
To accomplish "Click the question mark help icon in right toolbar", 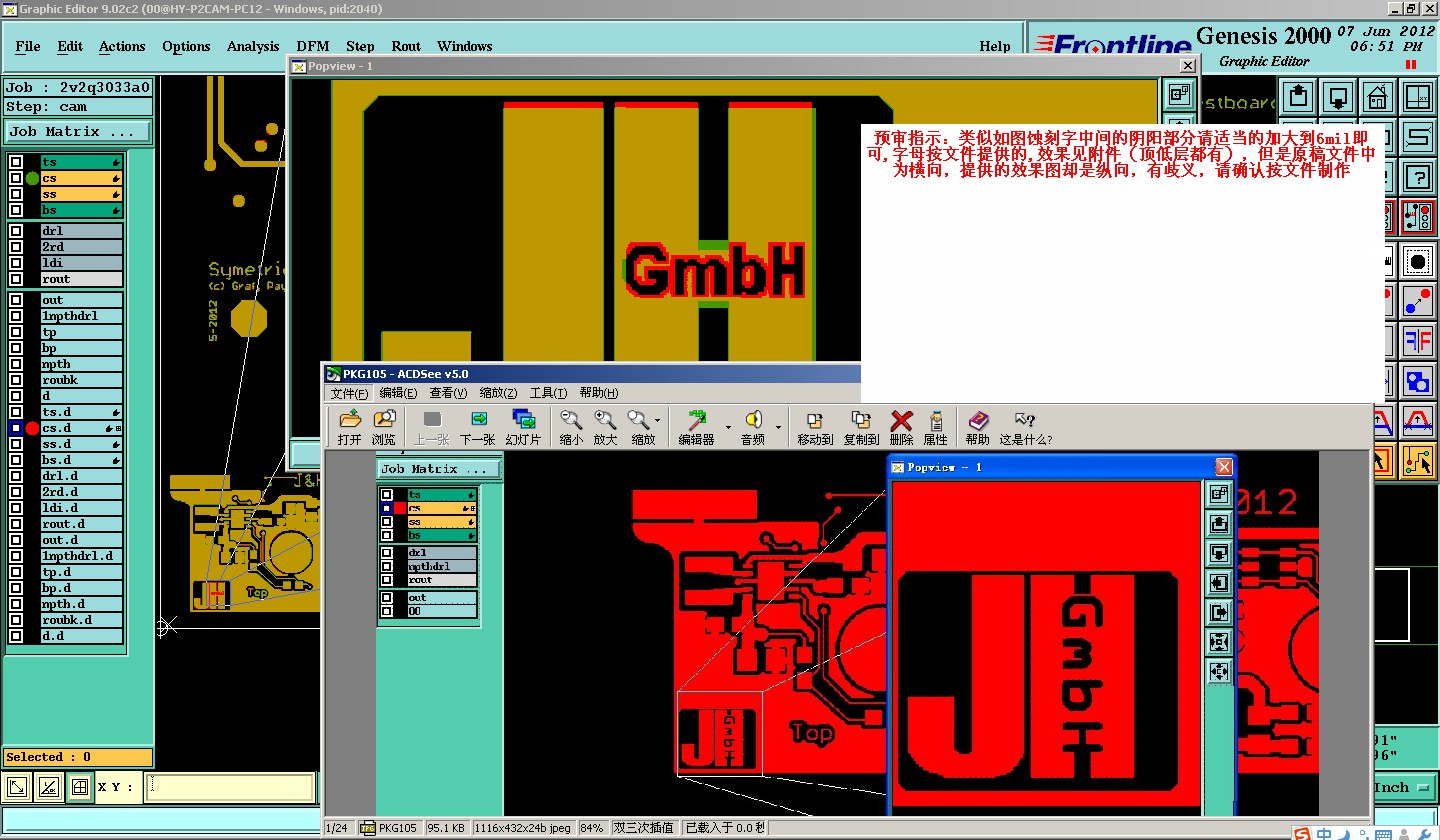I will pyautogui.click(x=1417, y=177).
